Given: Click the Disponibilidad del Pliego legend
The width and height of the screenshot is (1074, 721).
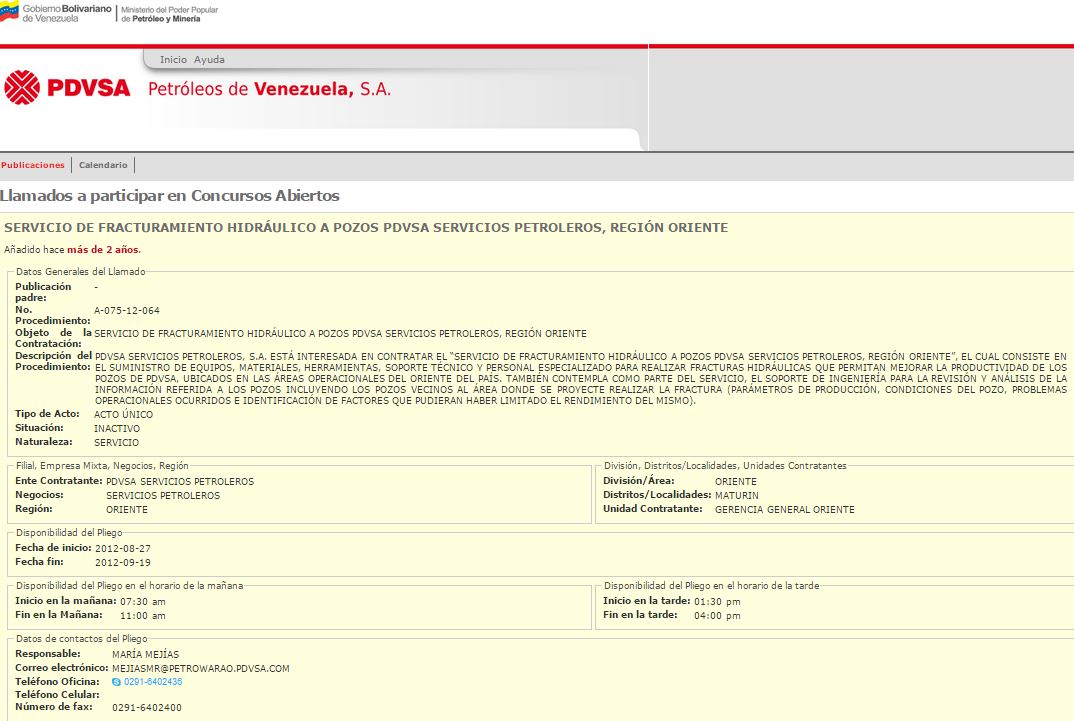Looking at the screenshot, I should (x=69, y=533).
